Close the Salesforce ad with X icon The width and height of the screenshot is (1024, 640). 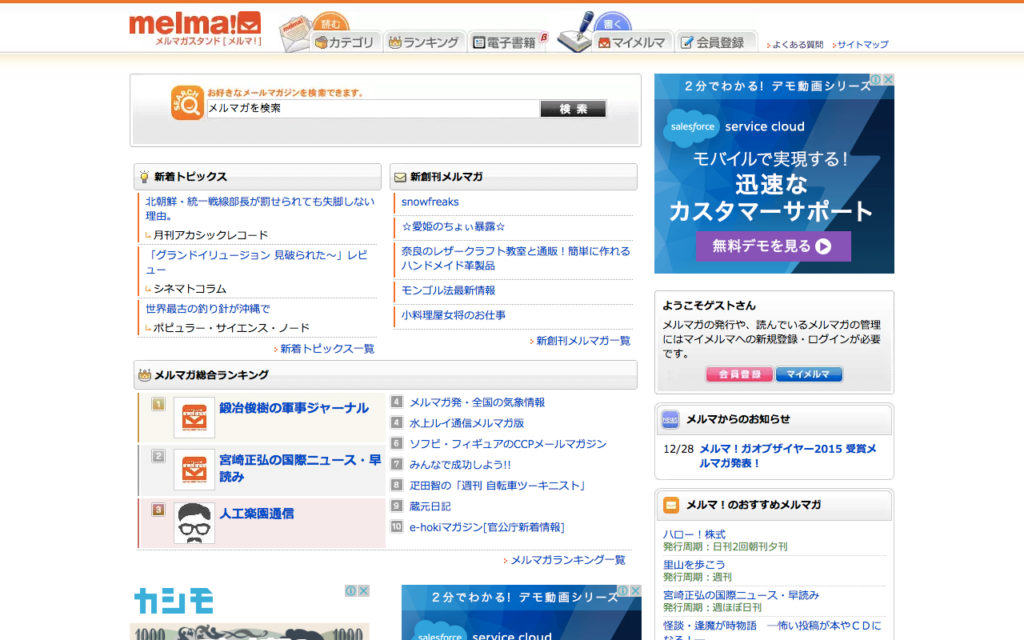(887, 81)
